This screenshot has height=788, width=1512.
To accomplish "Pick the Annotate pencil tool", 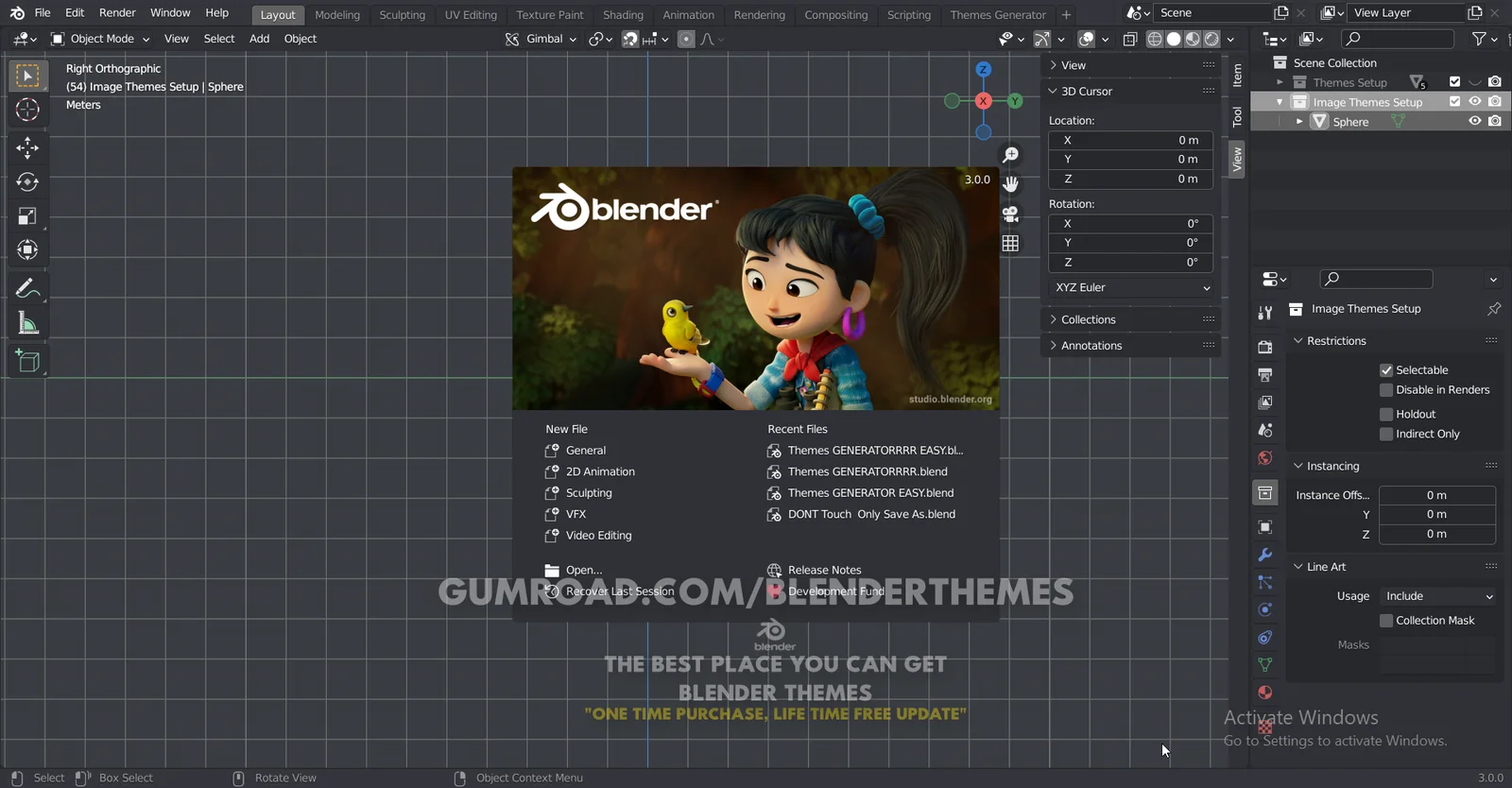I will pyautogui.click(x=27, y=288).
